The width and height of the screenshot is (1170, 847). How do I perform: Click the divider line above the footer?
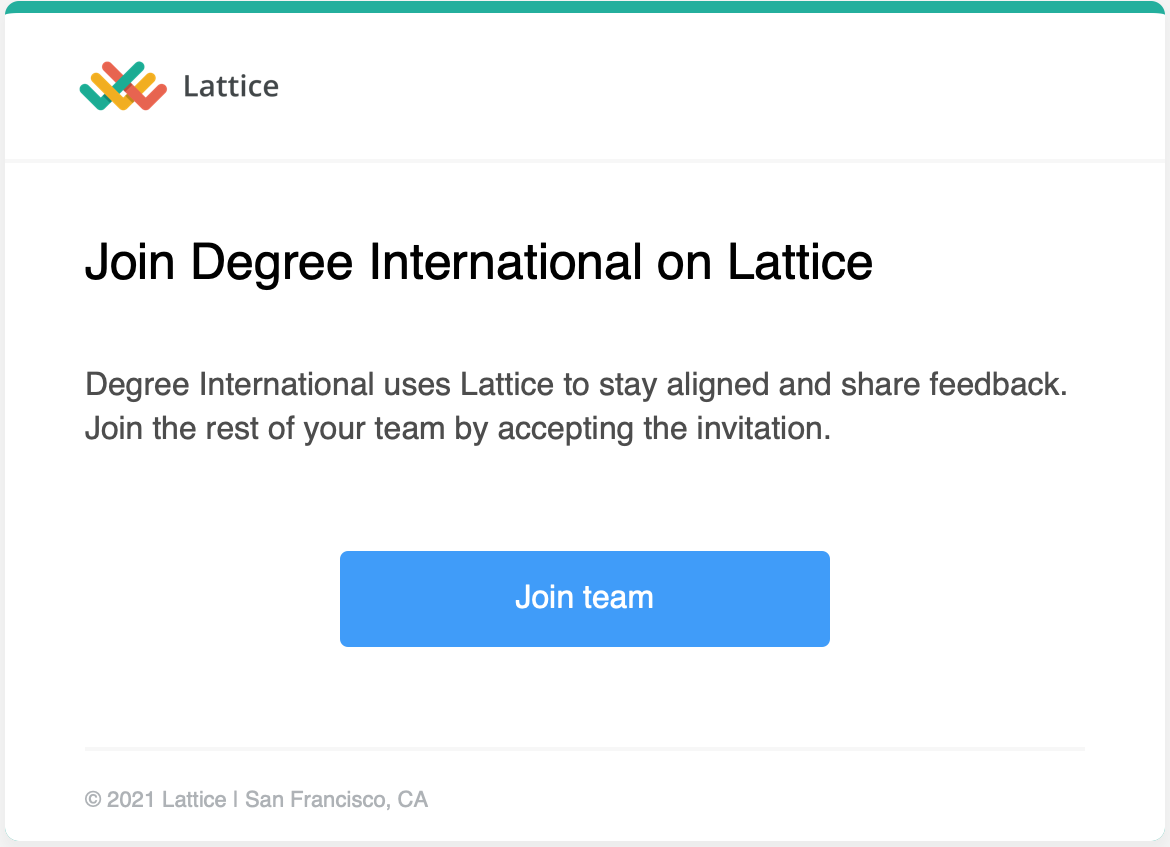(x=585, y=748)
